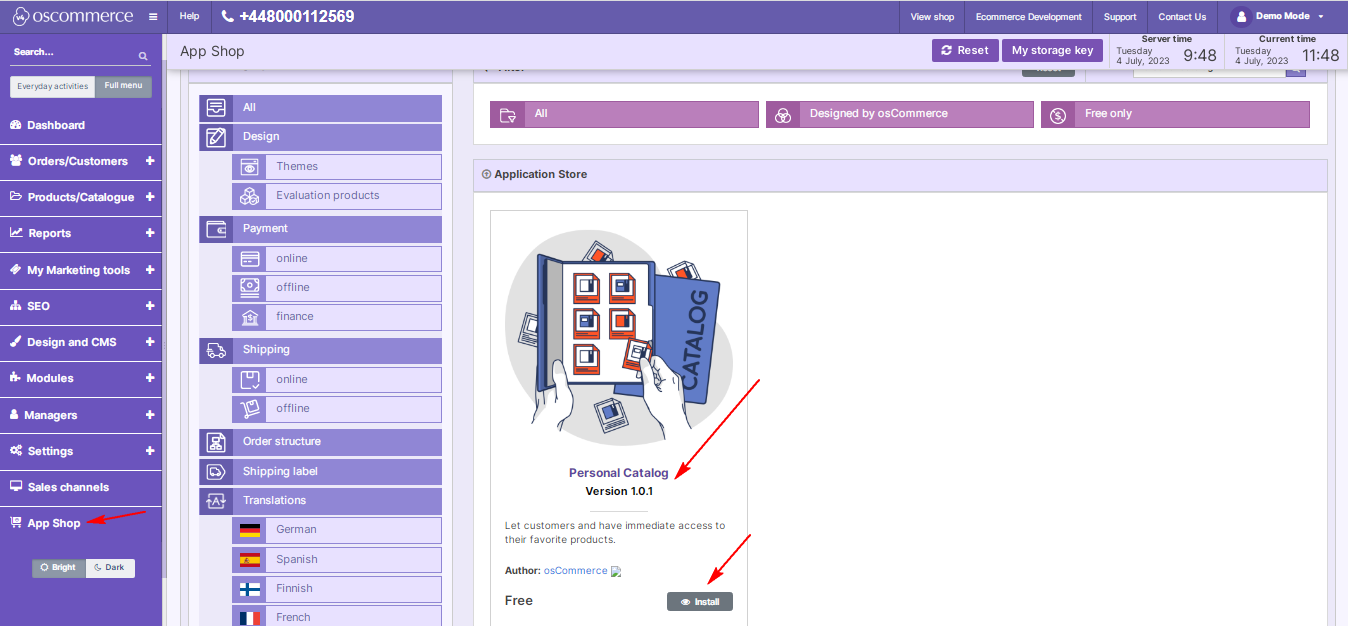Collapse the Application Store section
This screenshot has height=626, width=1348.
coord(487,175)
